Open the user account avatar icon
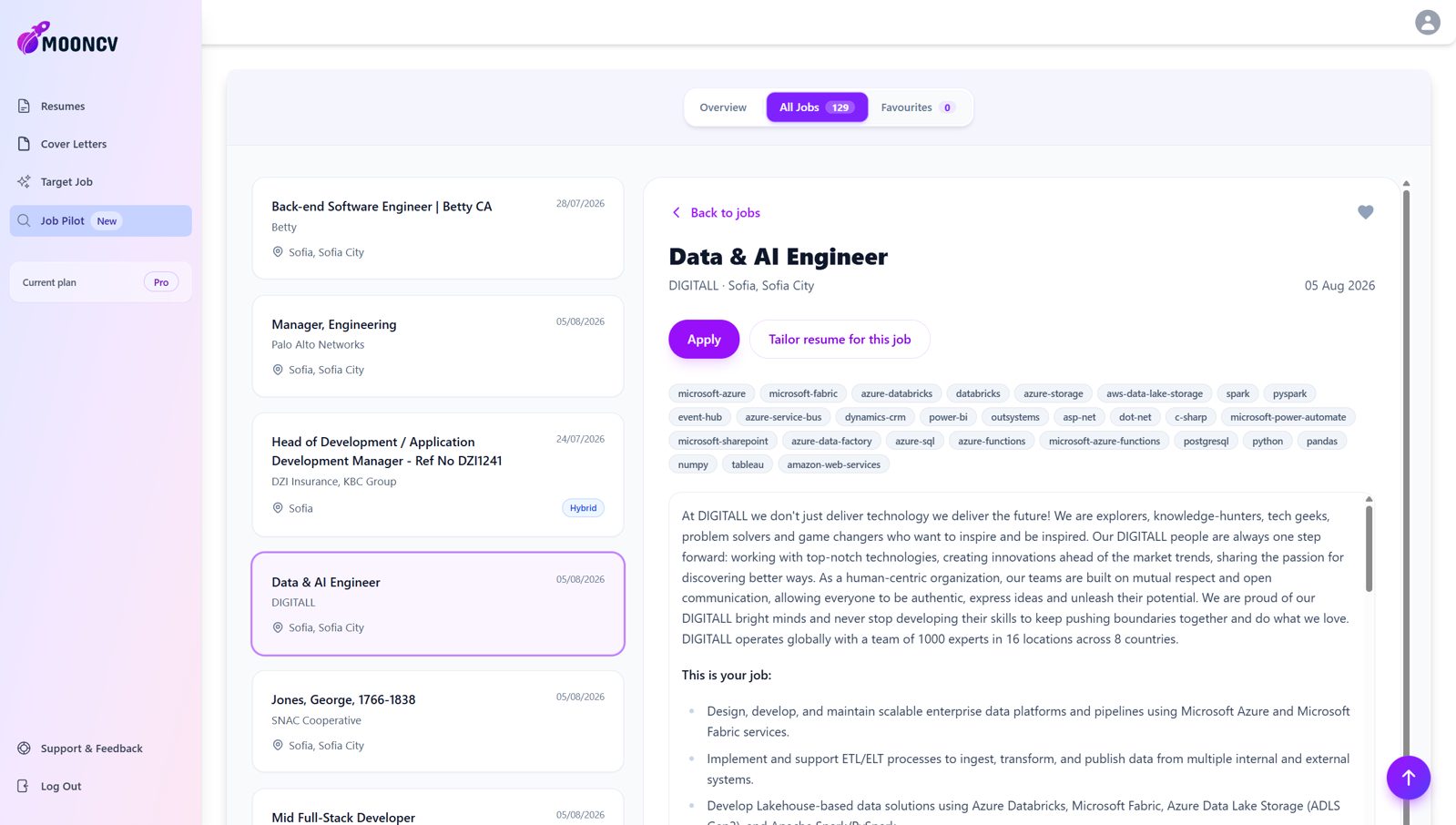1456x825 pixels. pyautogui.click(x=1427, y=22)
